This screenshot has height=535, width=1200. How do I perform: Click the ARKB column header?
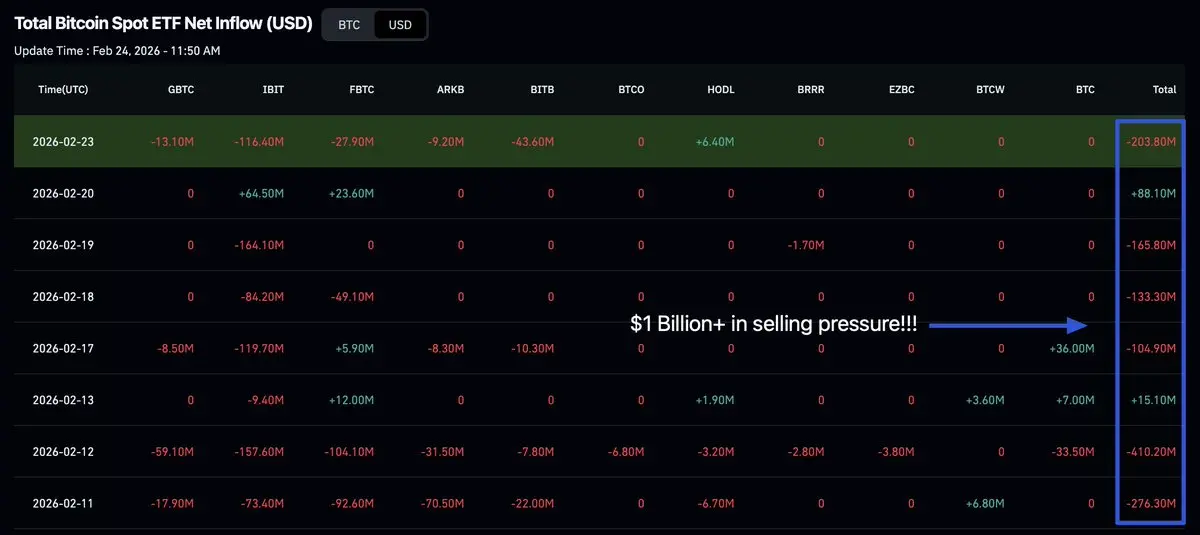tap(450, 90)
